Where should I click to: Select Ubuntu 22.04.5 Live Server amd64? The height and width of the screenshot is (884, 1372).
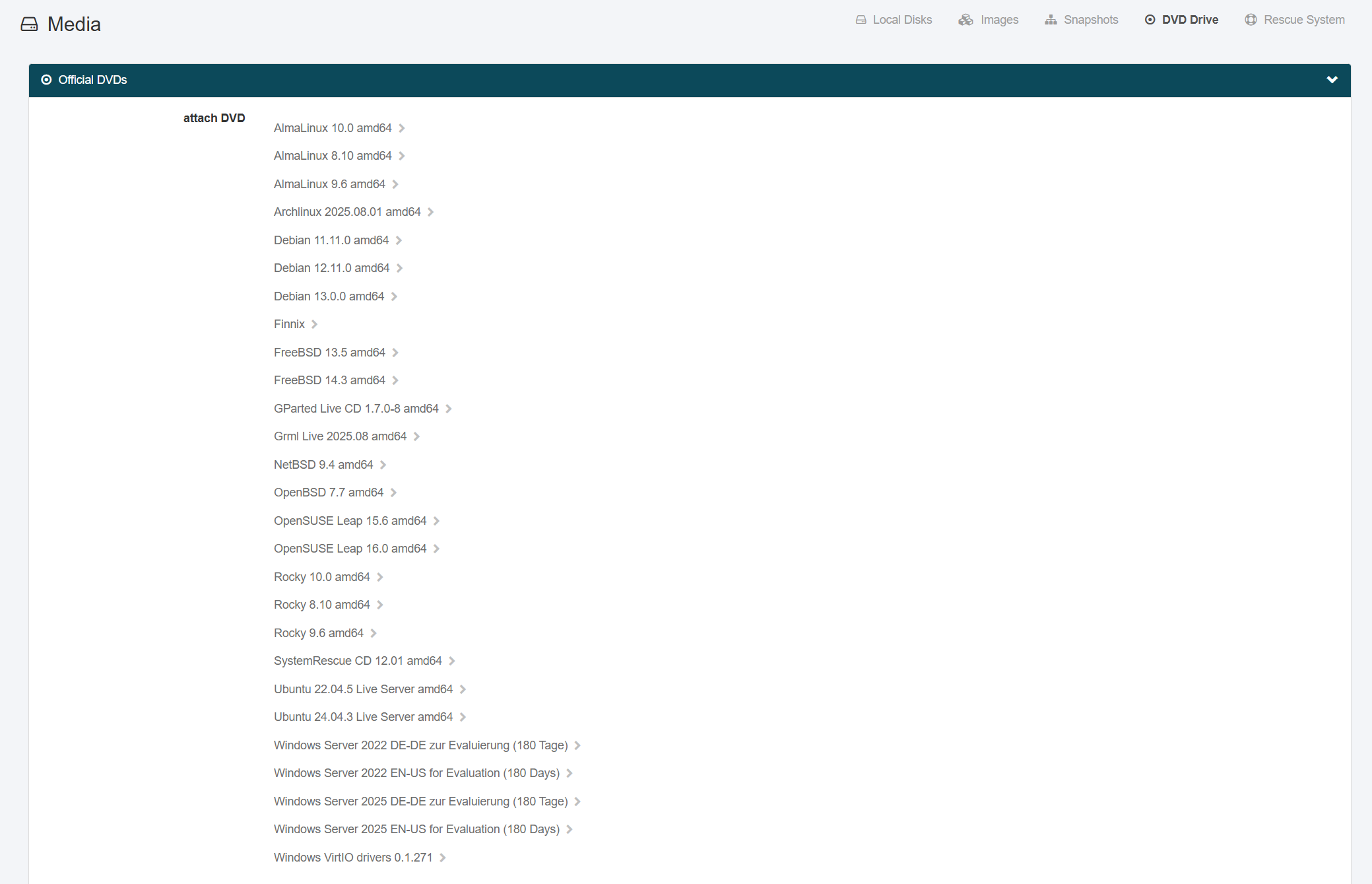pos(370,689)
